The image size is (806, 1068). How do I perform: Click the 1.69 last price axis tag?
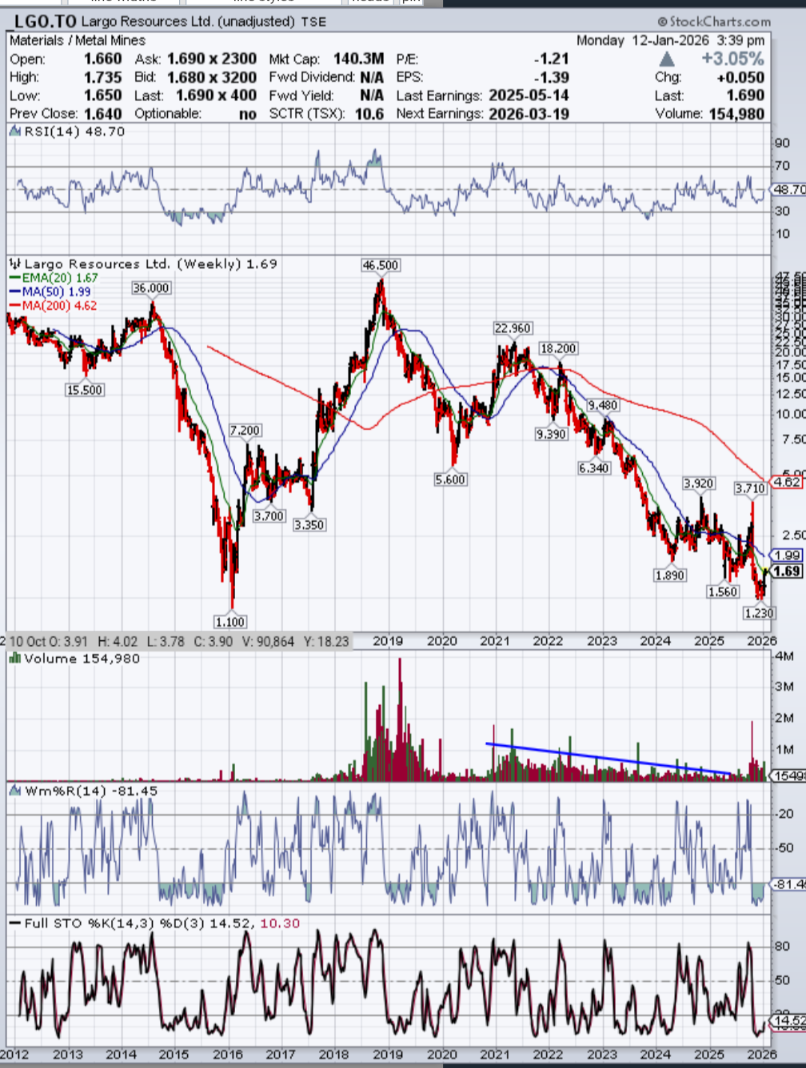pos(786,571)
